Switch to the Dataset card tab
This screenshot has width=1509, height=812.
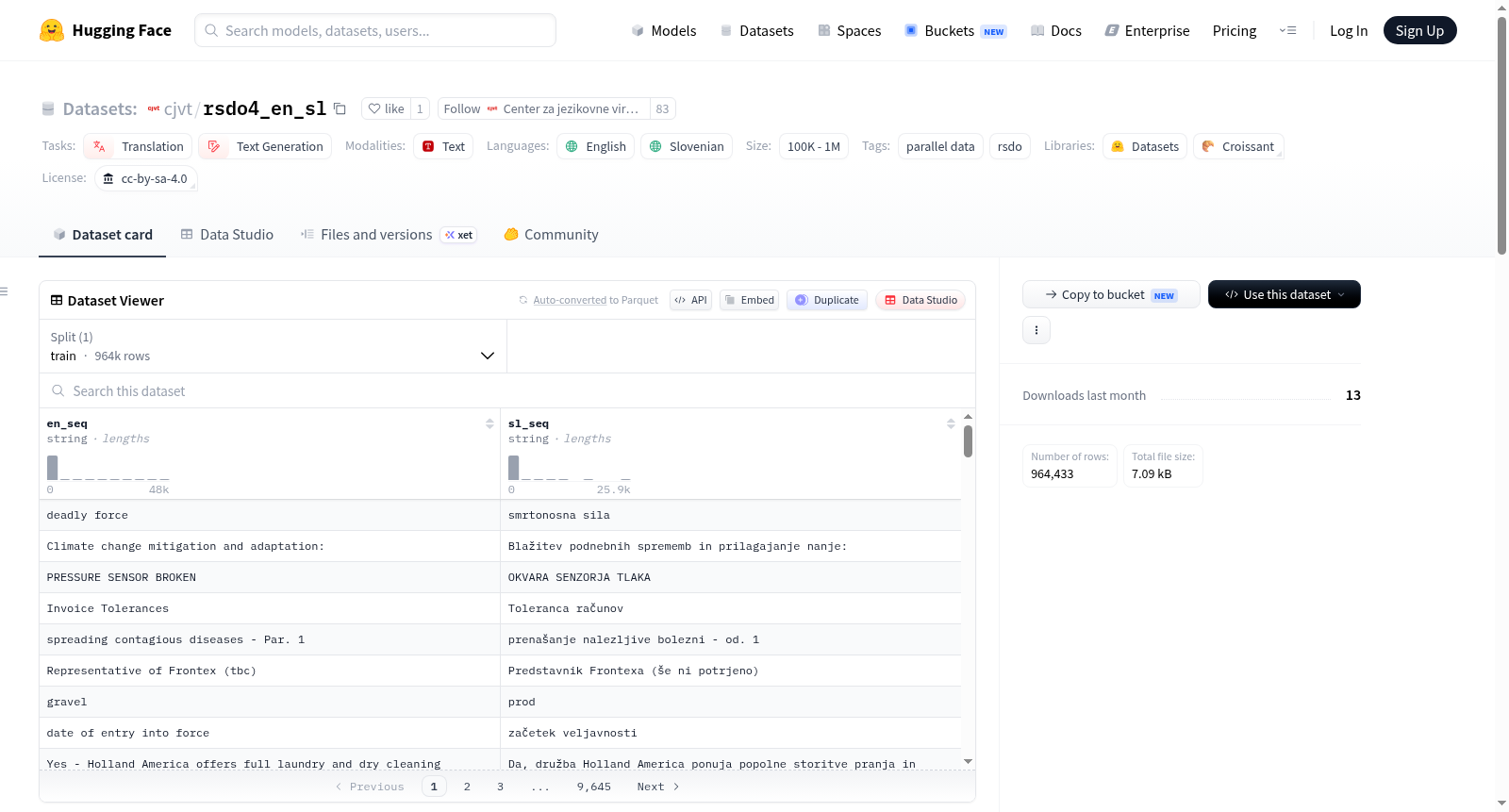click(x=102, y=234)
